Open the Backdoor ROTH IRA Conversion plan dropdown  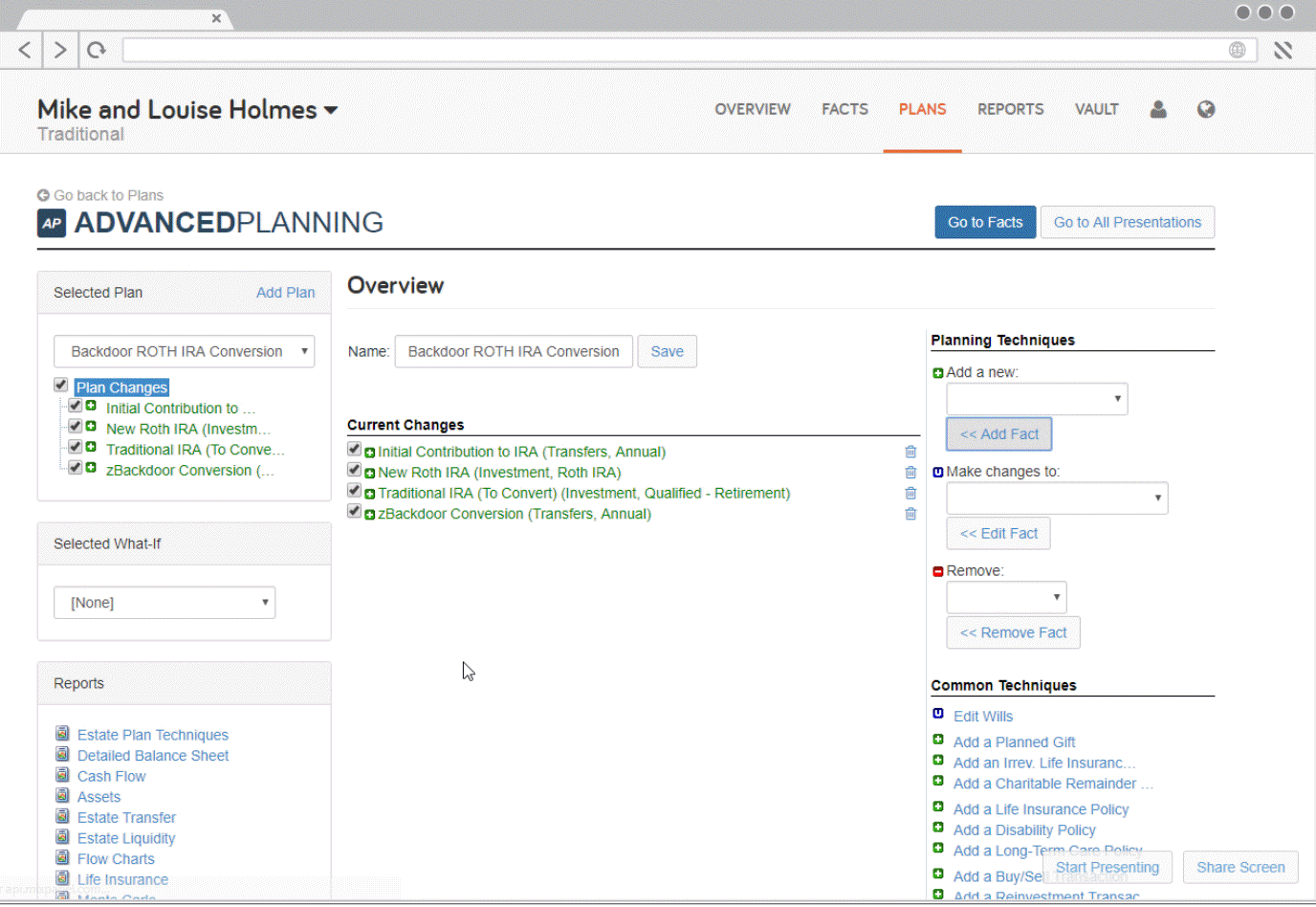184,351
